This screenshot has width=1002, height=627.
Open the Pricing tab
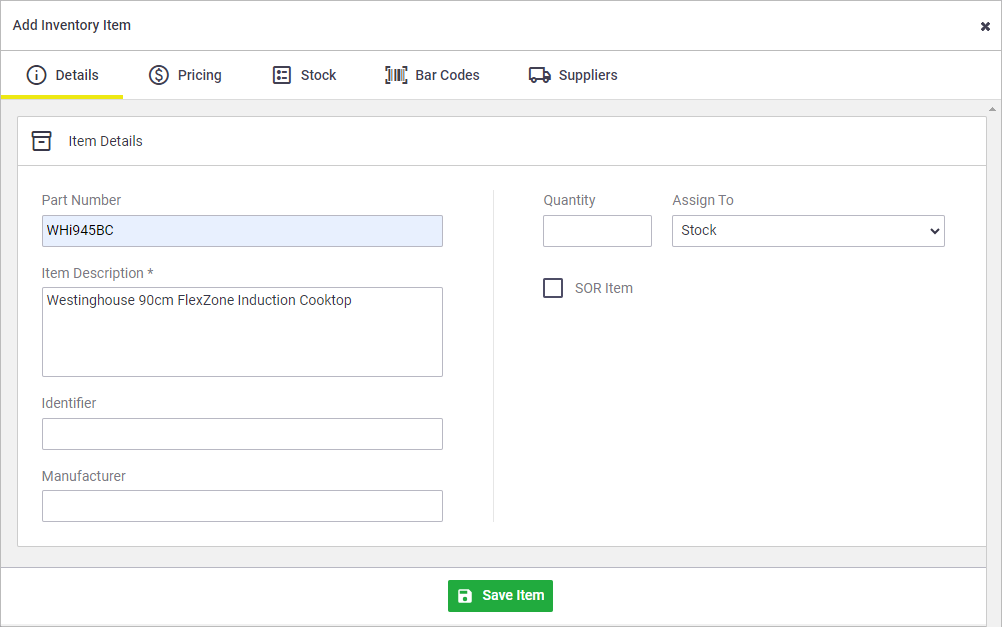click(x=185, y=75)
